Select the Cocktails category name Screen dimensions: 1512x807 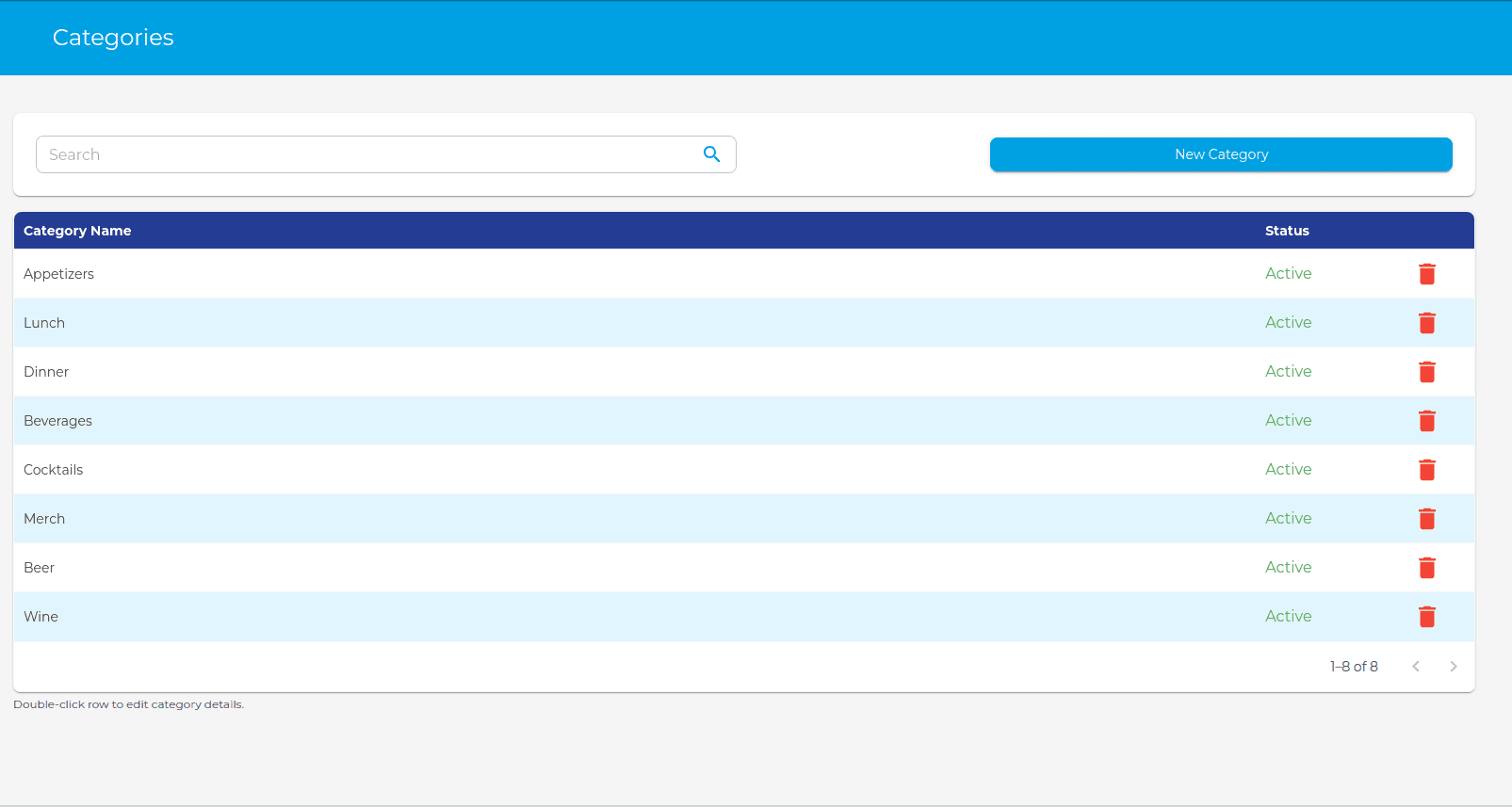click(x=53, y=470)
